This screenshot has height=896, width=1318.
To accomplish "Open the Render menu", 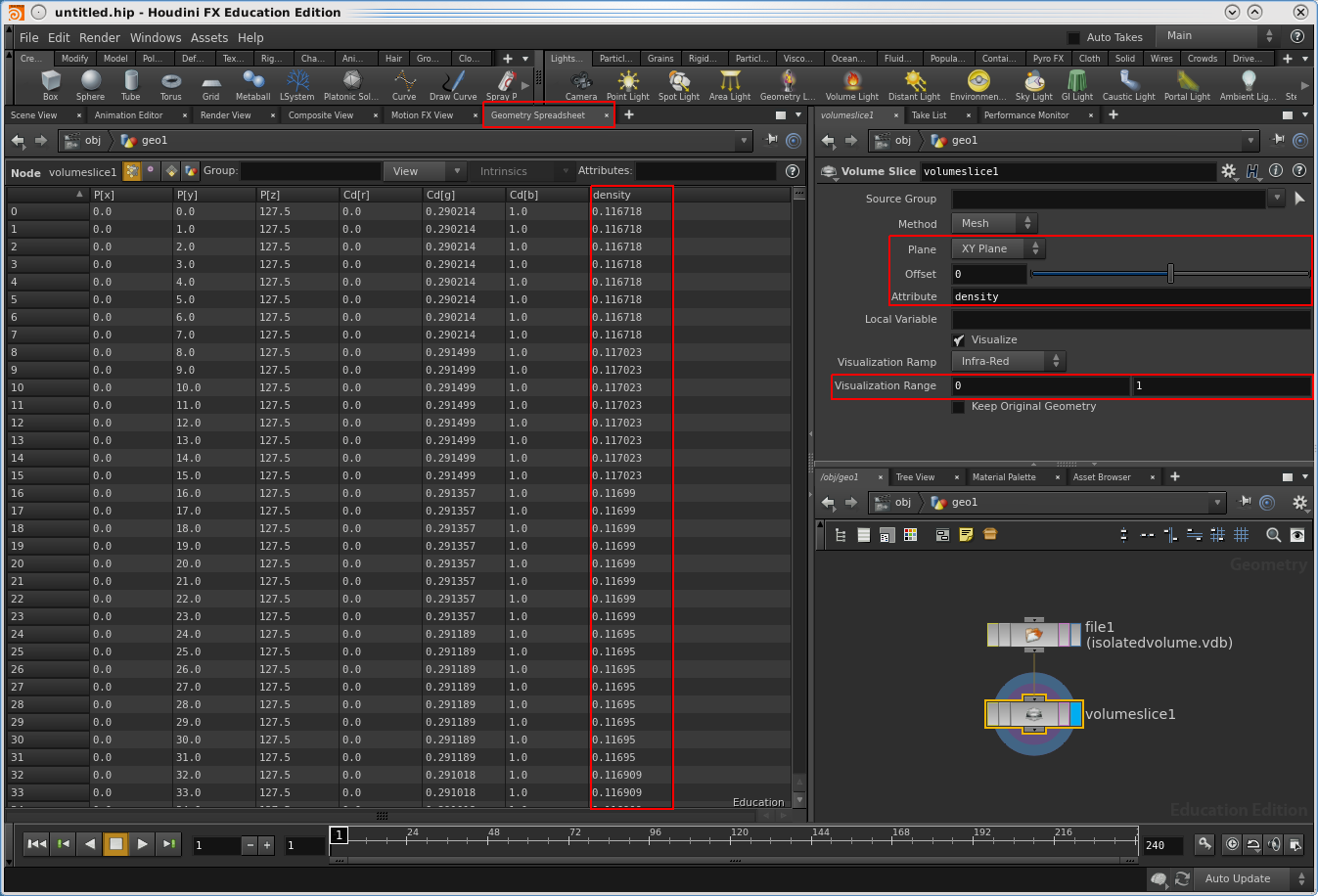I will 99,38.
